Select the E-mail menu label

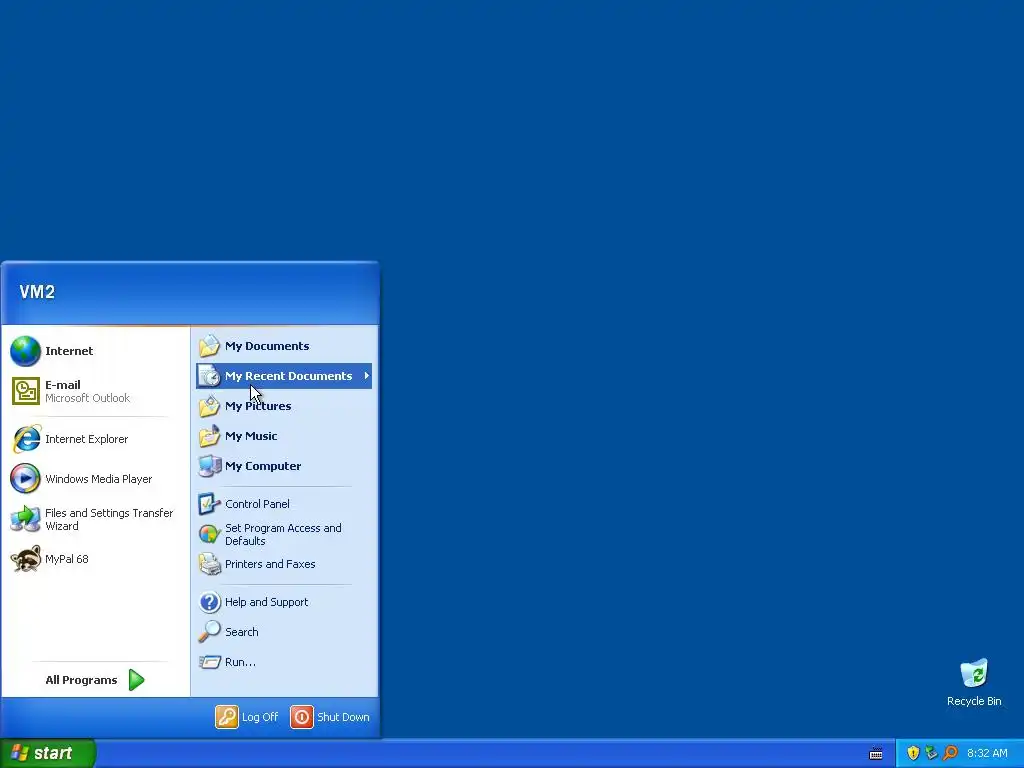tap(63, 385)
